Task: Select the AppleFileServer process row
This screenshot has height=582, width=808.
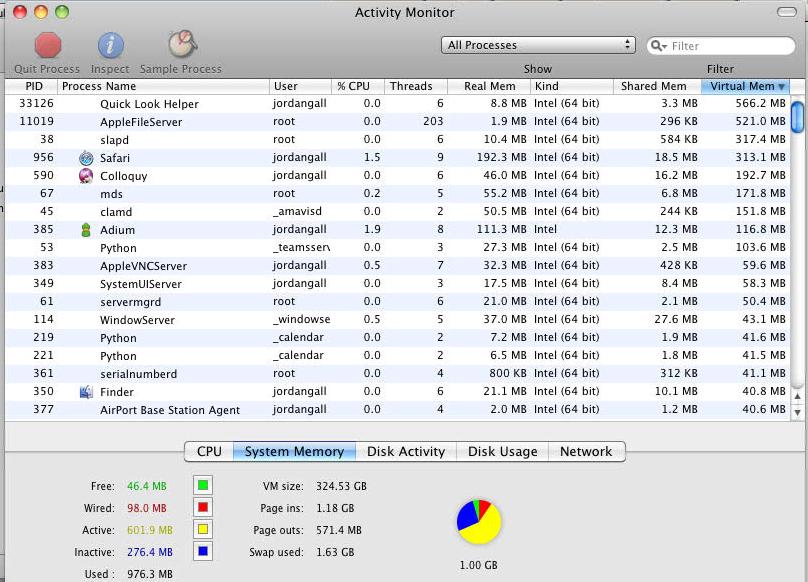Action: tap(397, 122)
